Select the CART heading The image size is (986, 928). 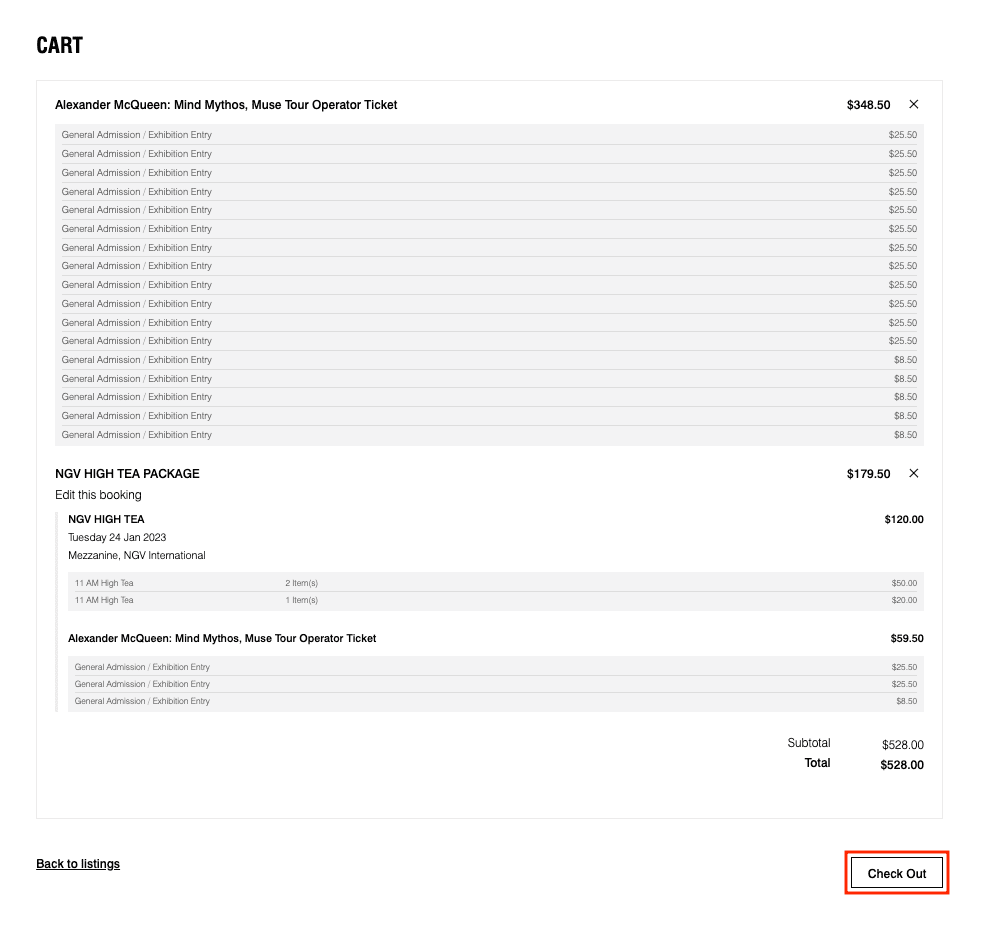pyautogui.click(x=59, y=45)
